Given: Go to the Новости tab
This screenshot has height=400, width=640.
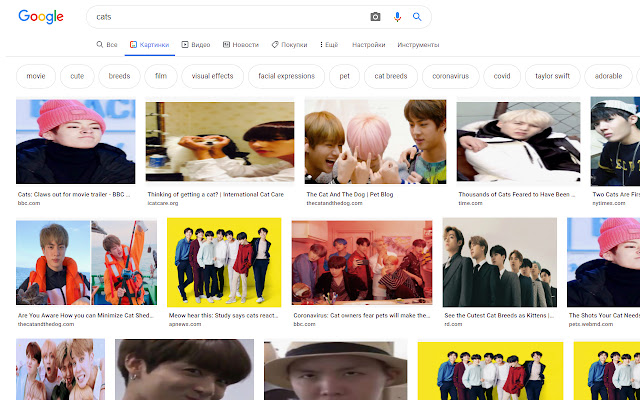Looking at the screenshot, I should 241,45.
